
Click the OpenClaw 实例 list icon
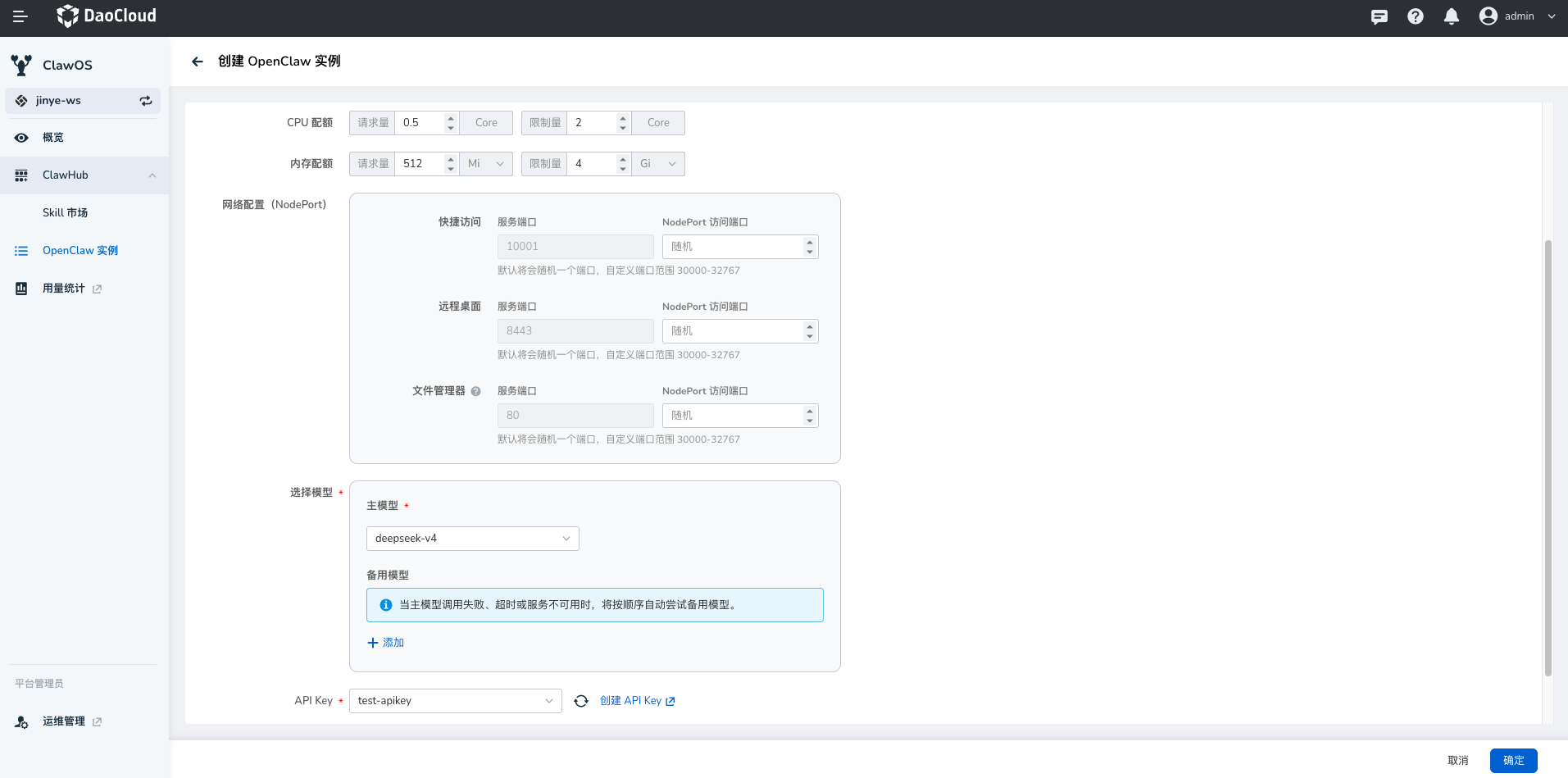[21, 251]
